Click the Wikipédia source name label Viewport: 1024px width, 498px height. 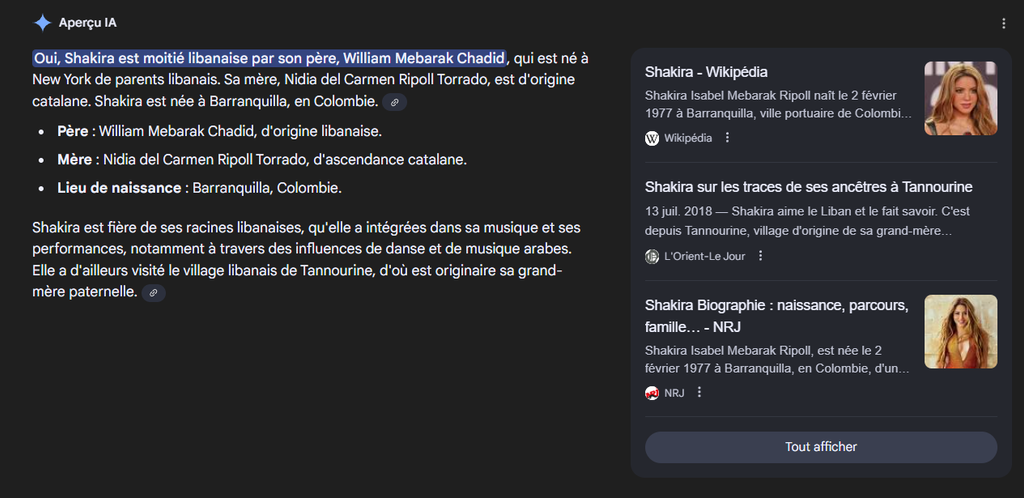point(688,138)
